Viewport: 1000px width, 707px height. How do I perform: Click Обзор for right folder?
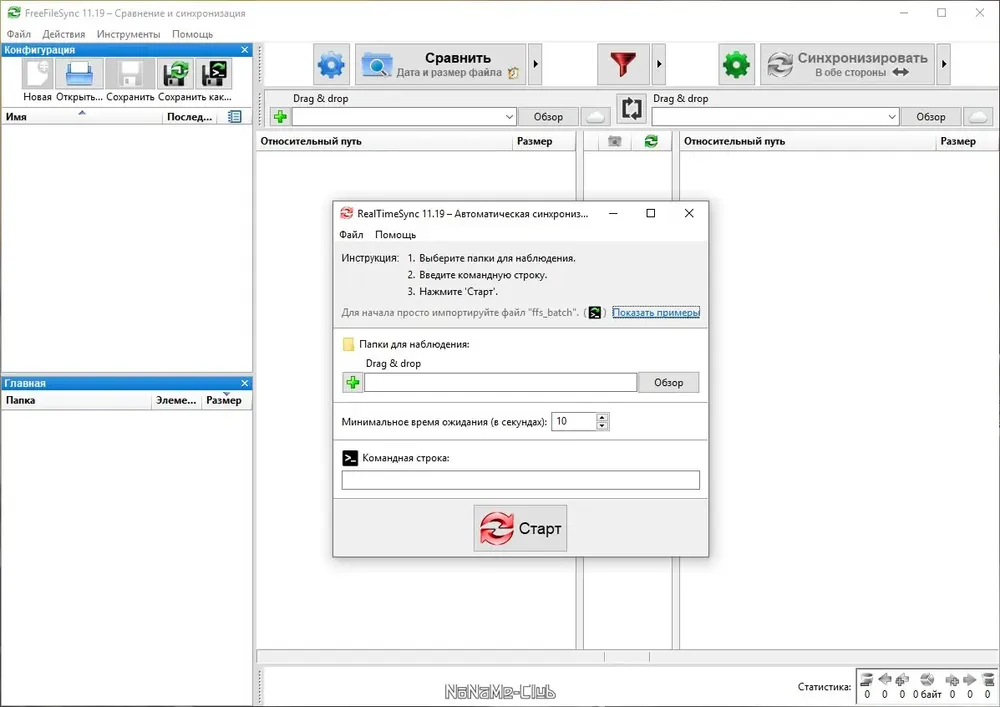[931, 117]
